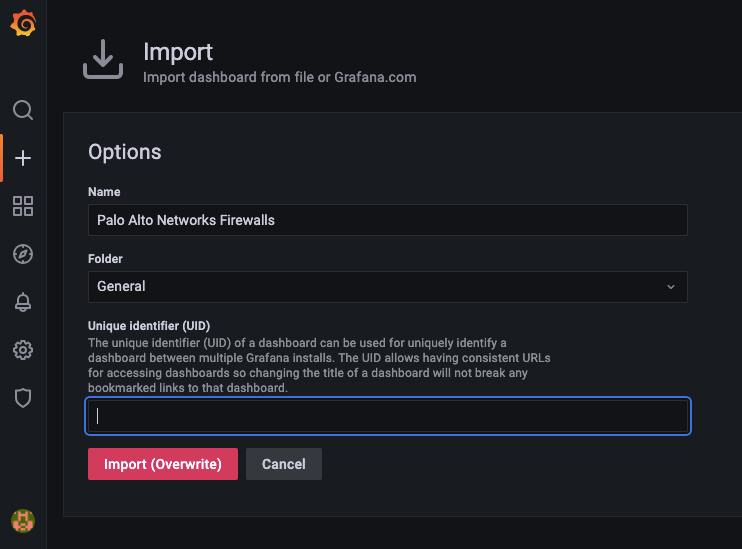The width and height of the screenshot is (742, 549).
Task: Click the user avatar in sidebar
Action: click(23, 520)
